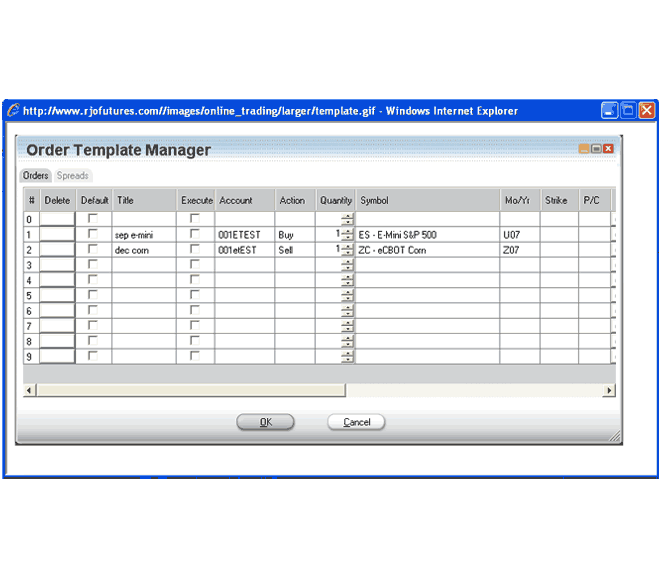This screenshot has height=578, width=660.
Task: Click the Cancel button
Action: pos(356,422)
